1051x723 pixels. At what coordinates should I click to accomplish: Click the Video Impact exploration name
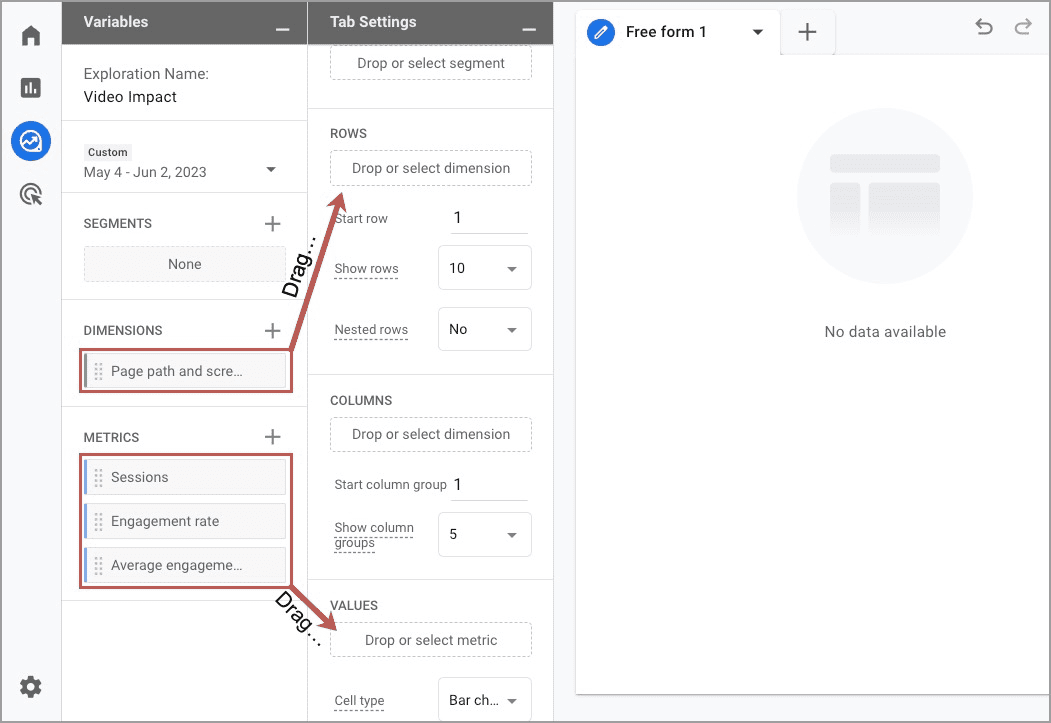(130, 97)
